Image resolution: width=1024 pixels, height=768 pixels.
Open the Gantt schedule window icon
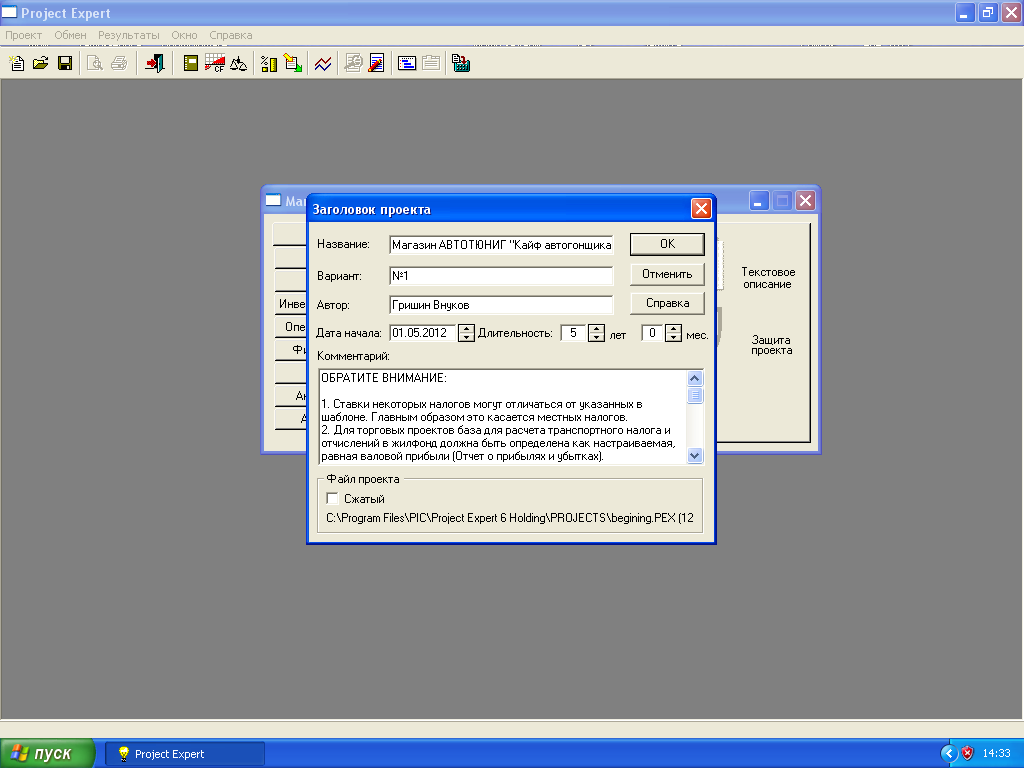pyautogui.click(x=407, y=63)
